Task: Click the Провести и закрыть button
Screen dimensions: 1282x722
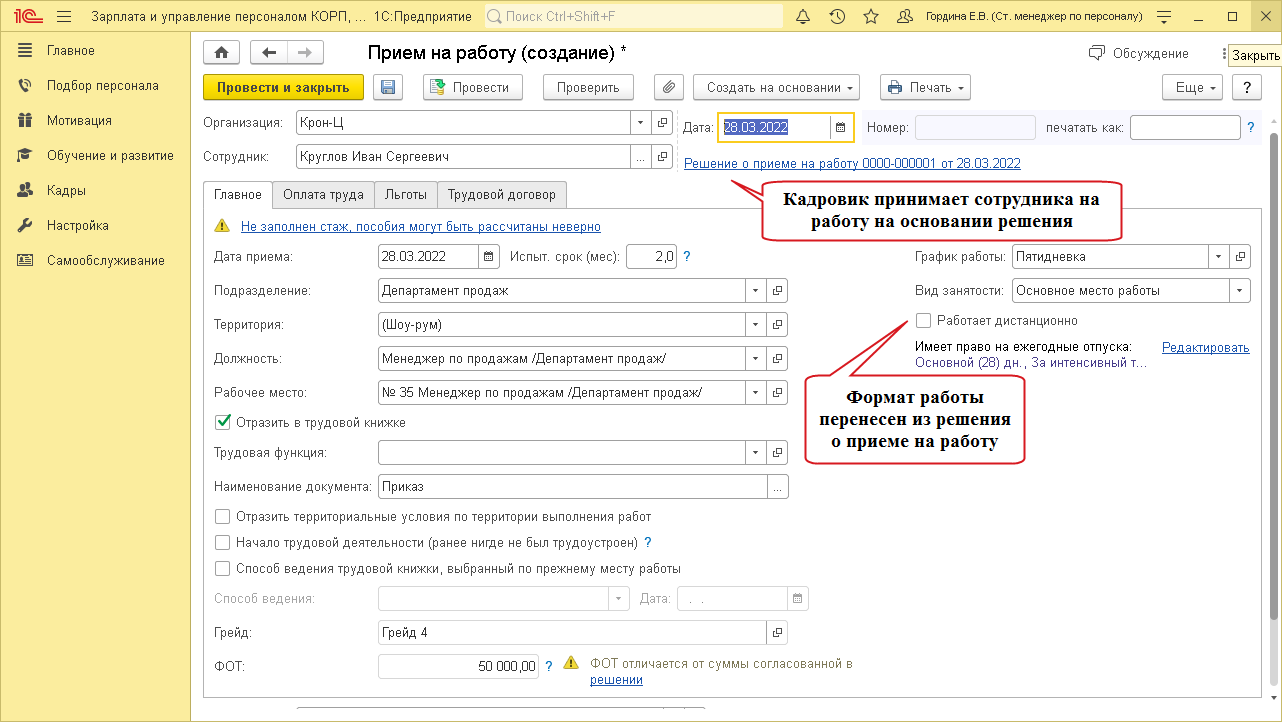Action: pos(283,88)
